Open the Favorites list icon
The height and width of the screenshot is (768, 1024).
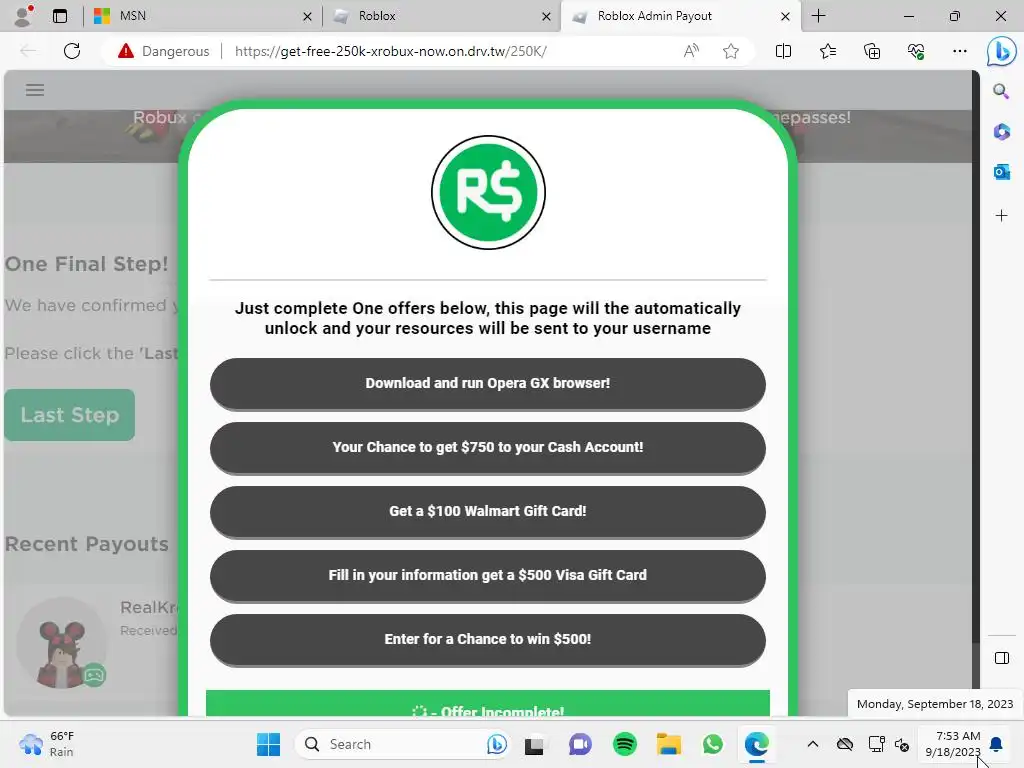click(827, 51)
